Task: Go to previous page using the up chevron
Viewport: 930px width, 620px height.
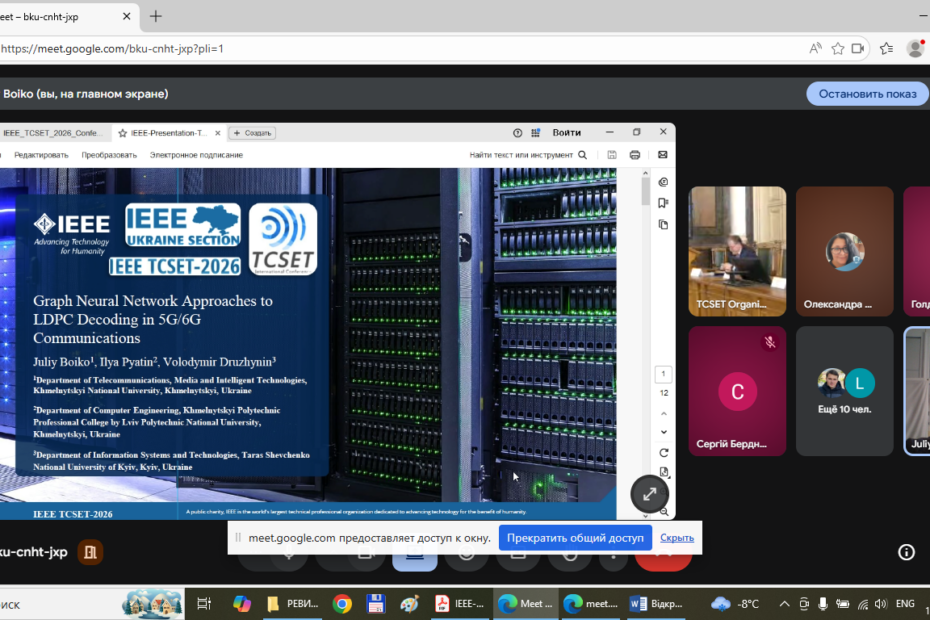Action: [x=663, y=411]
